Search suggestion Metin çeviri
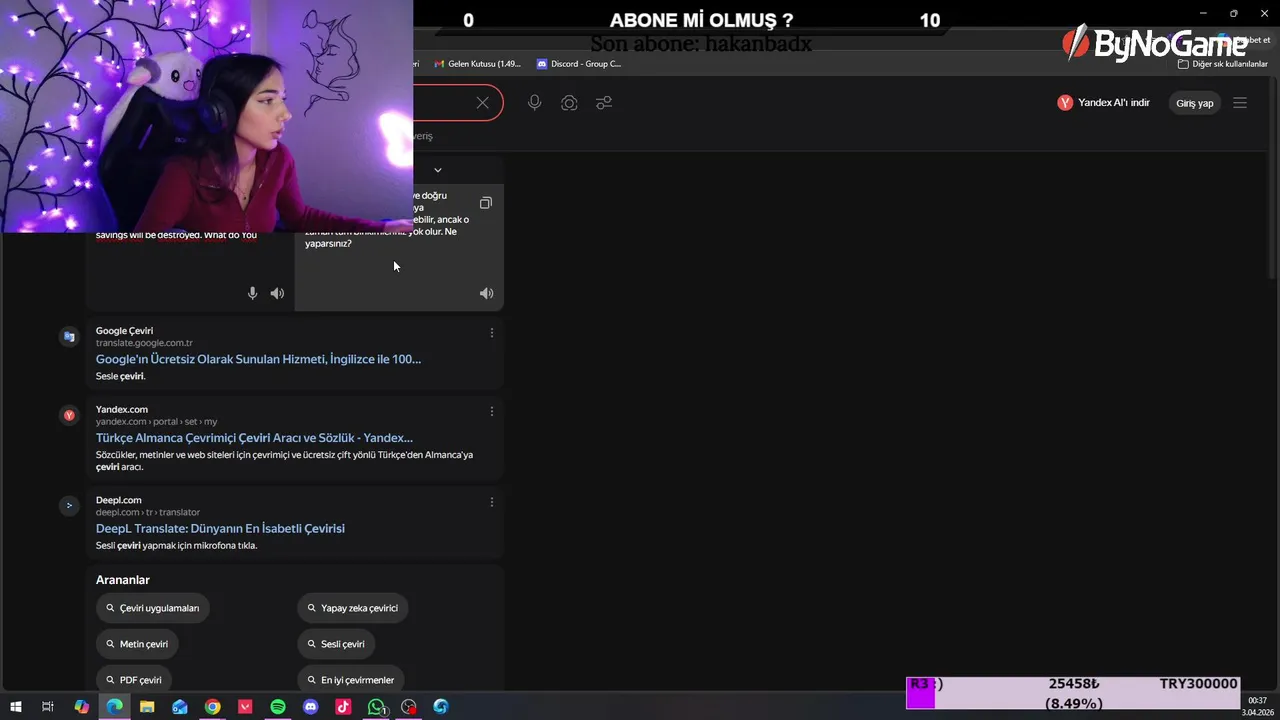Screen dimensions: 1280x720 (x=137, y=644)
